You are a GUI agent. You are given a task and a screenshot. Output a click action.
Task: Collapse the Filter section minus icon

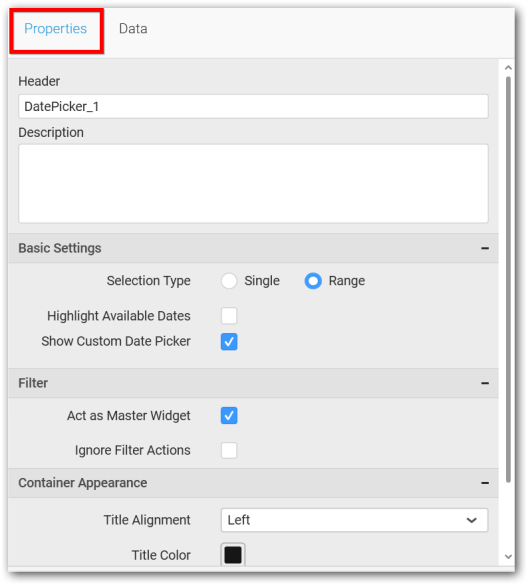485,384
